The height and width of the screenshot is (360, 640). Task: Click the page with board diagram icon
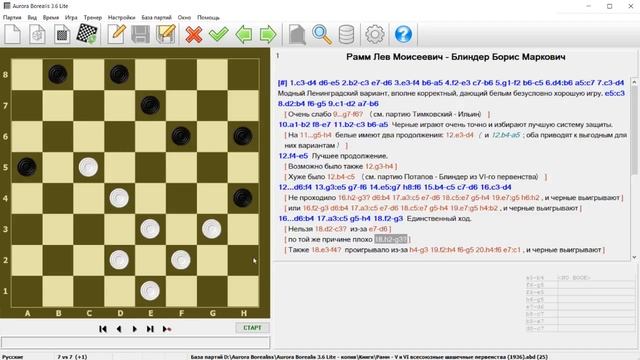point(62,34)
